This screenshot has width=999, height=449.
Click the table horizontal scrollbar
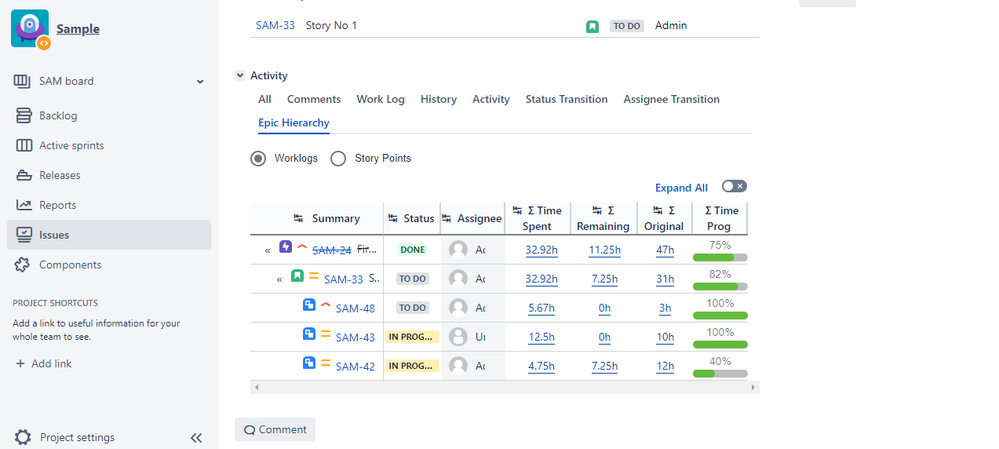click(x=505, y=387)
